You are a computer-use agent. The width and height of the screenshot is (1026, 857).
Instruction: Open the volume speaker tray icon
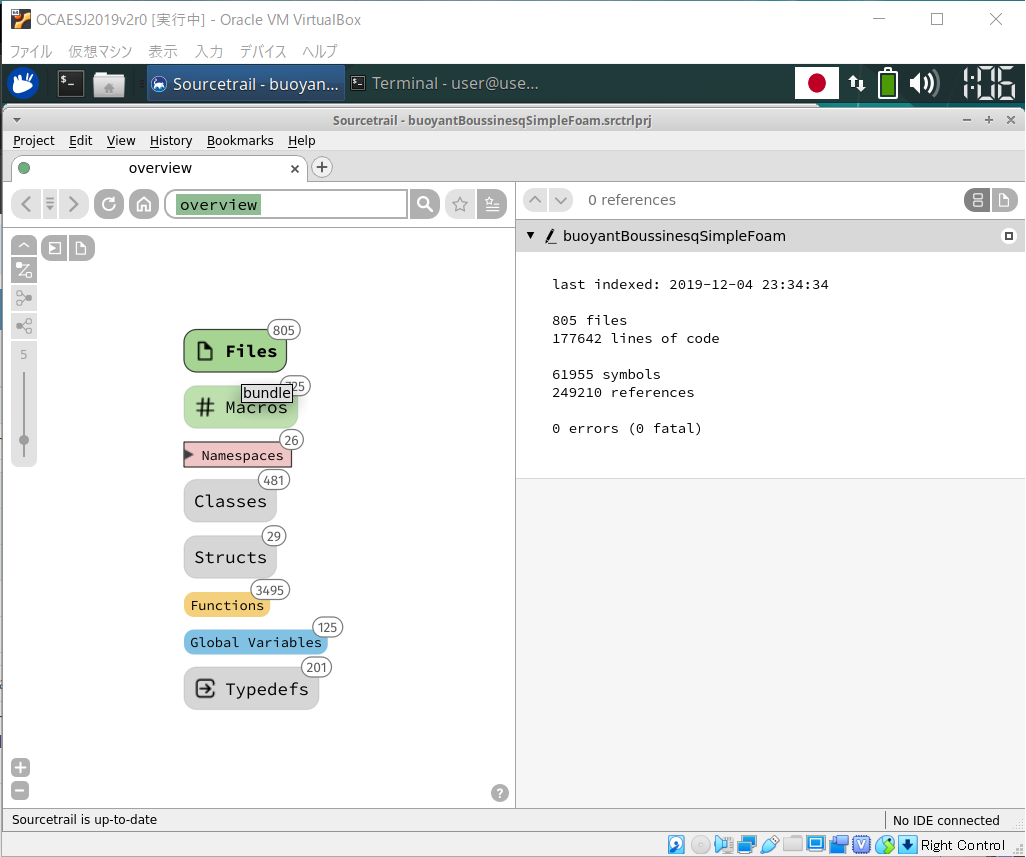coord(924,83)
